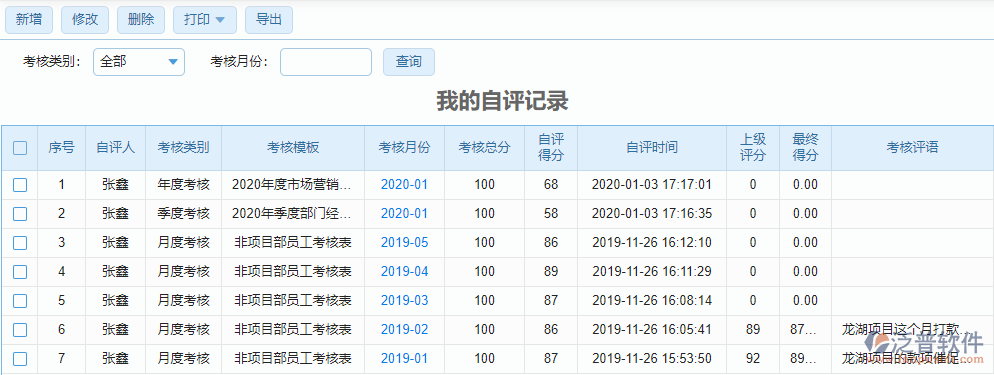Select the 季度考核 cell in row 2
Screen dimensions: 994x375
pos(183,214)
